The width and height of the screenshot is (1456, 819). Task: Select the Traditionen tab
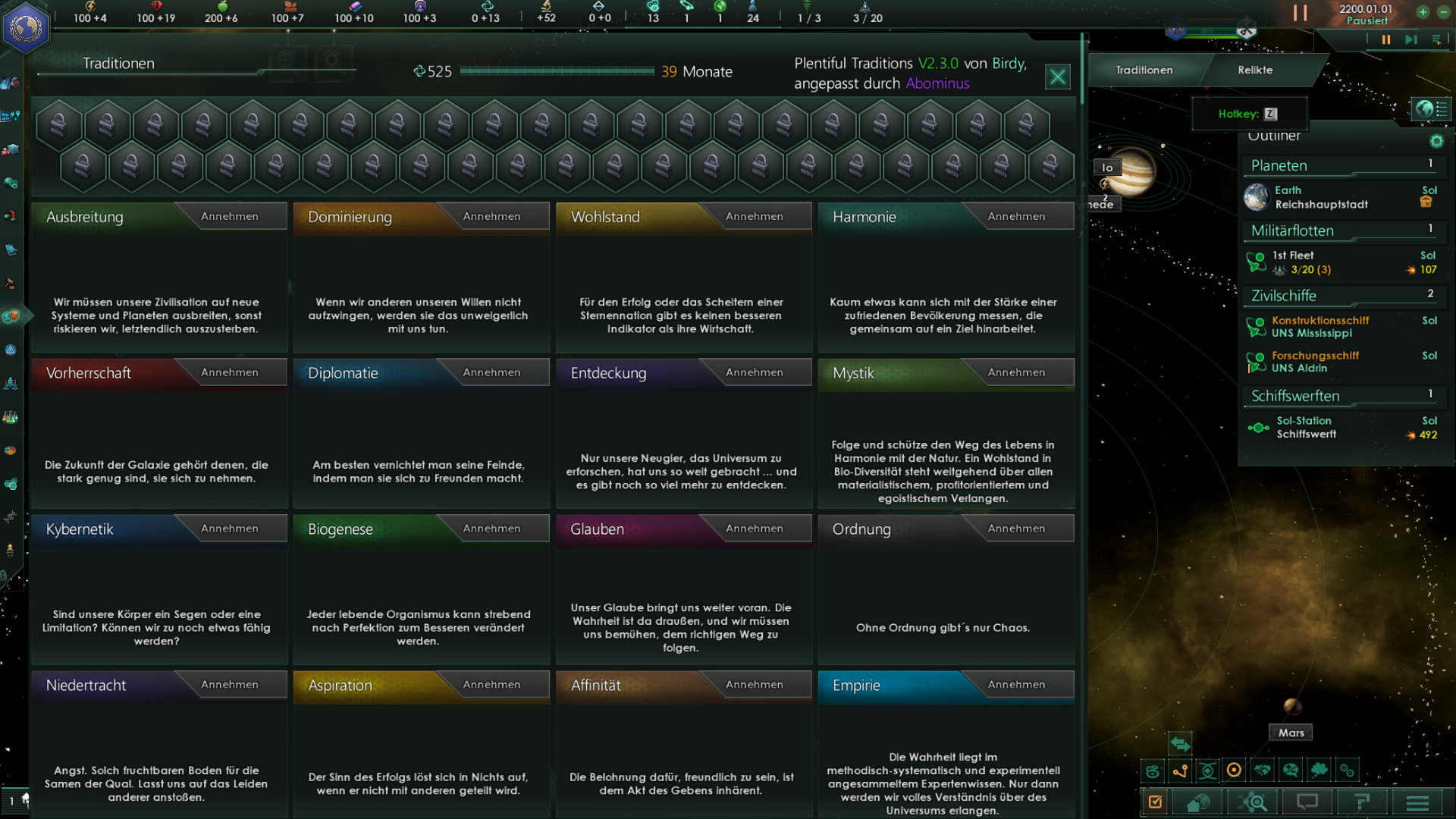(1144, 70)
